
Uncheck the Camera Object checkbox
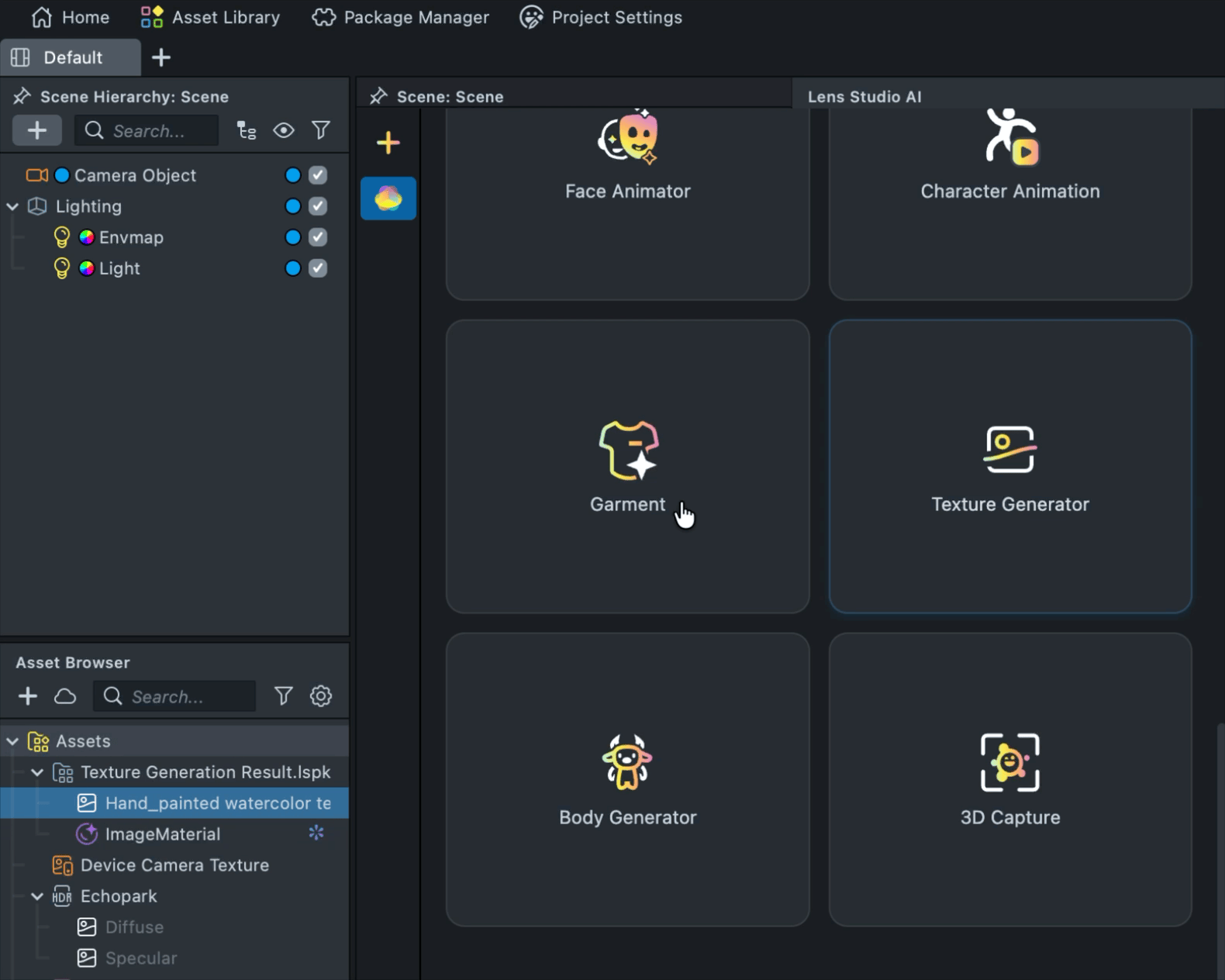tap(318, 175)
